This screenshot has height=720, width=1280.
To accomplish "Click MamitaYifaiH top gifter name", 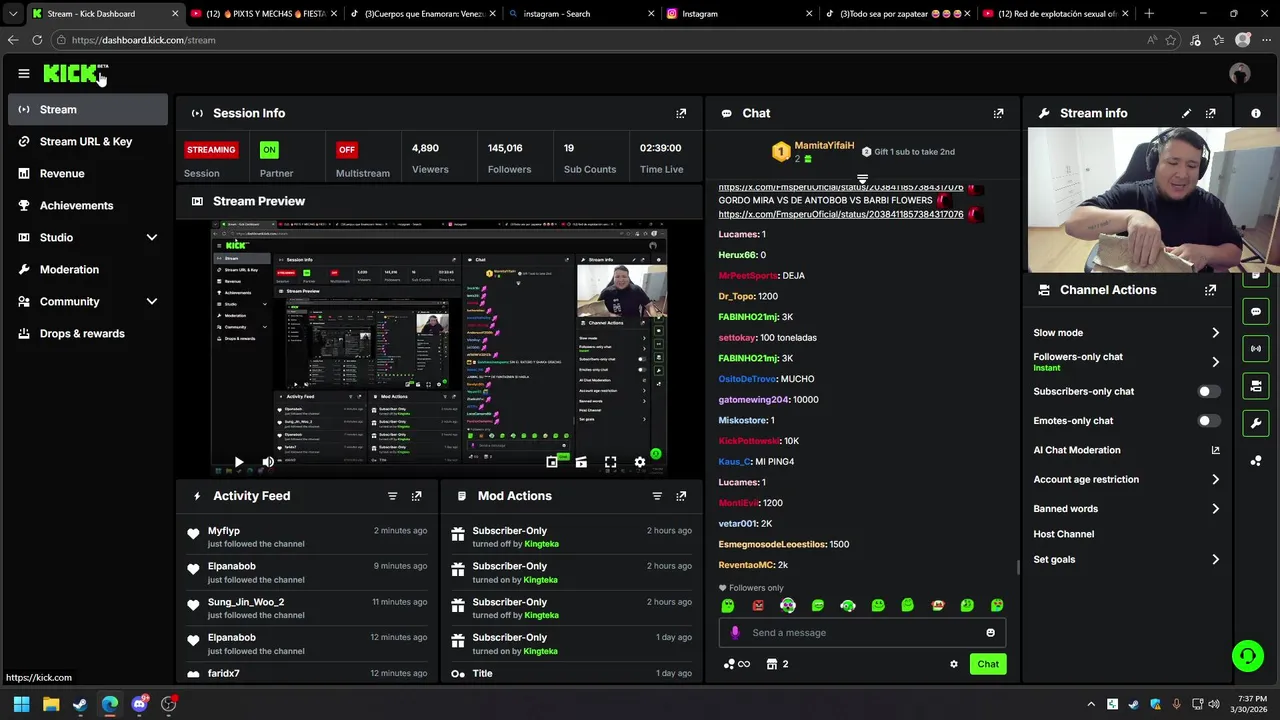I will pyautogui.click(x=824, y=146).
